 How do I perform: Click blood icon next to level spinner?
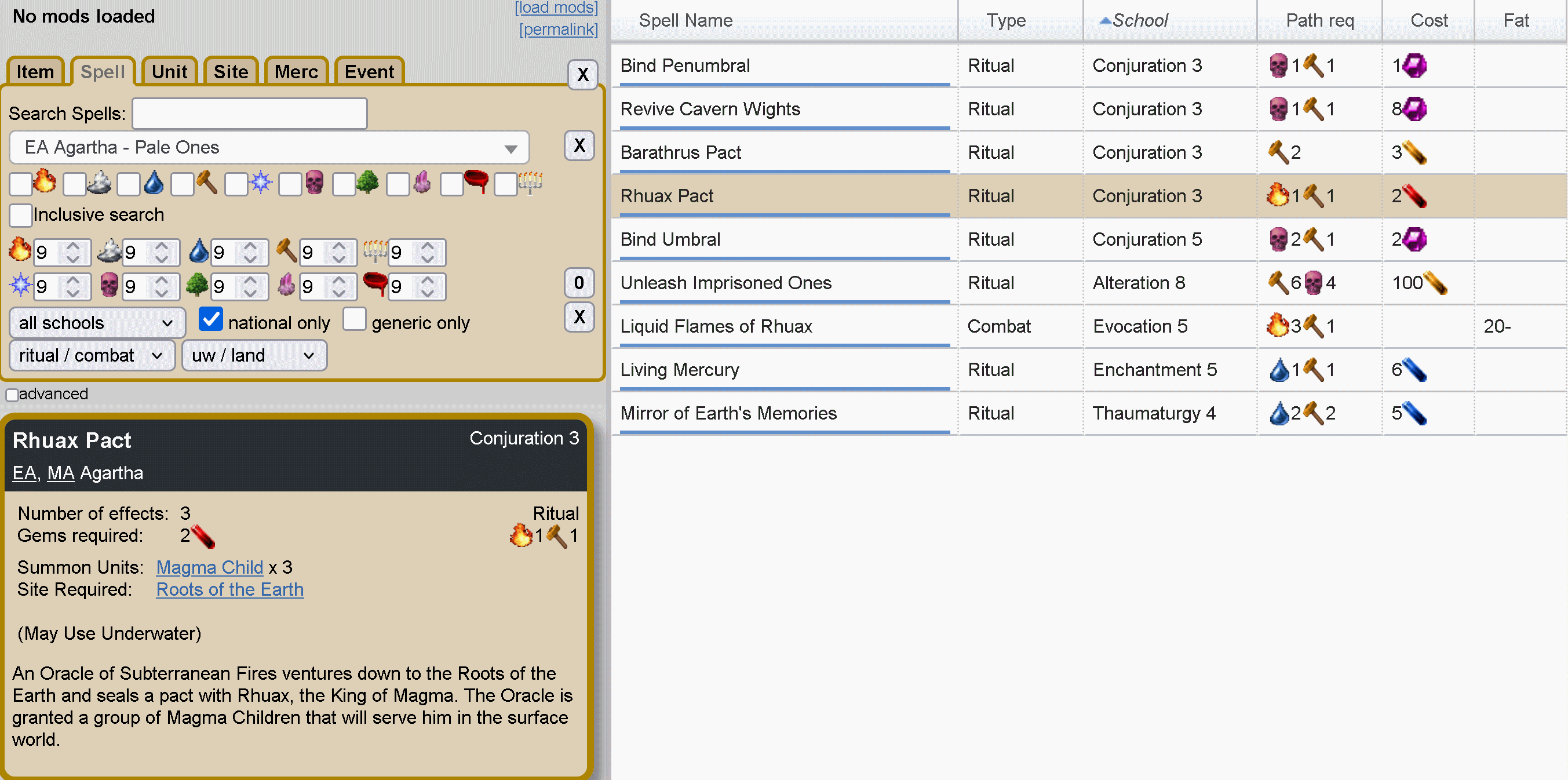375,285
